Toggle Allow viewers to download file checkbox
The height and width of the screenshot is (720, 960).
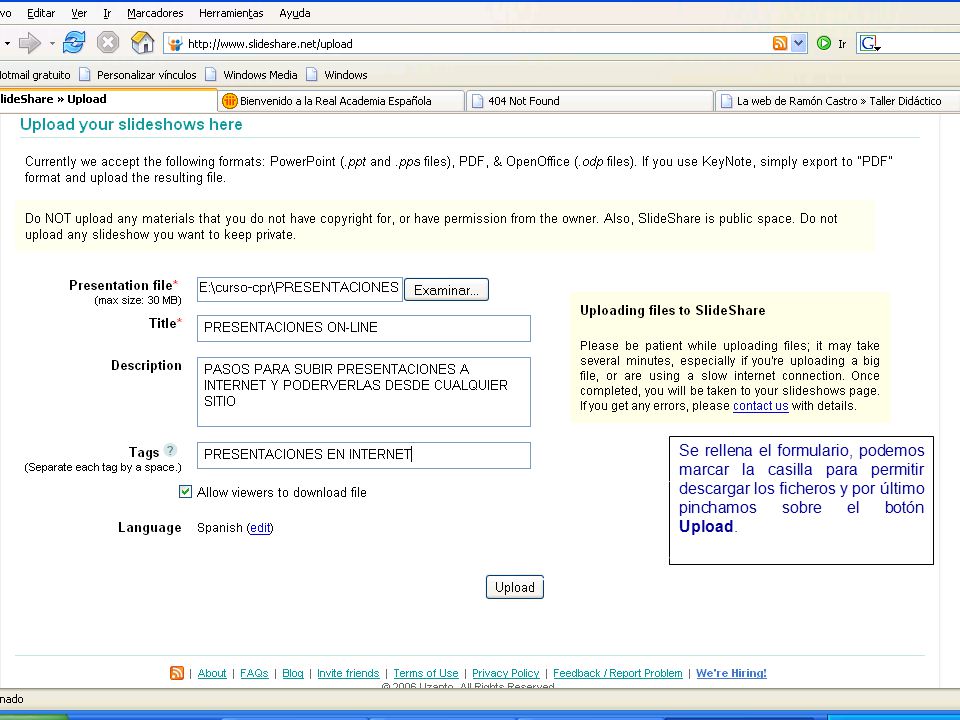[185, 492]
